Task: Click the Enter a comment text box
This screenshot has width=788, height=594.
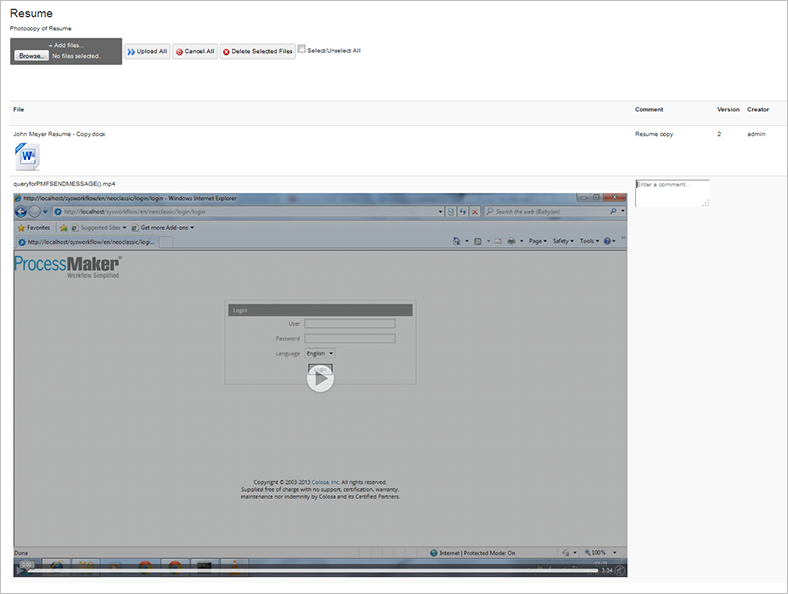Action: 672,193
